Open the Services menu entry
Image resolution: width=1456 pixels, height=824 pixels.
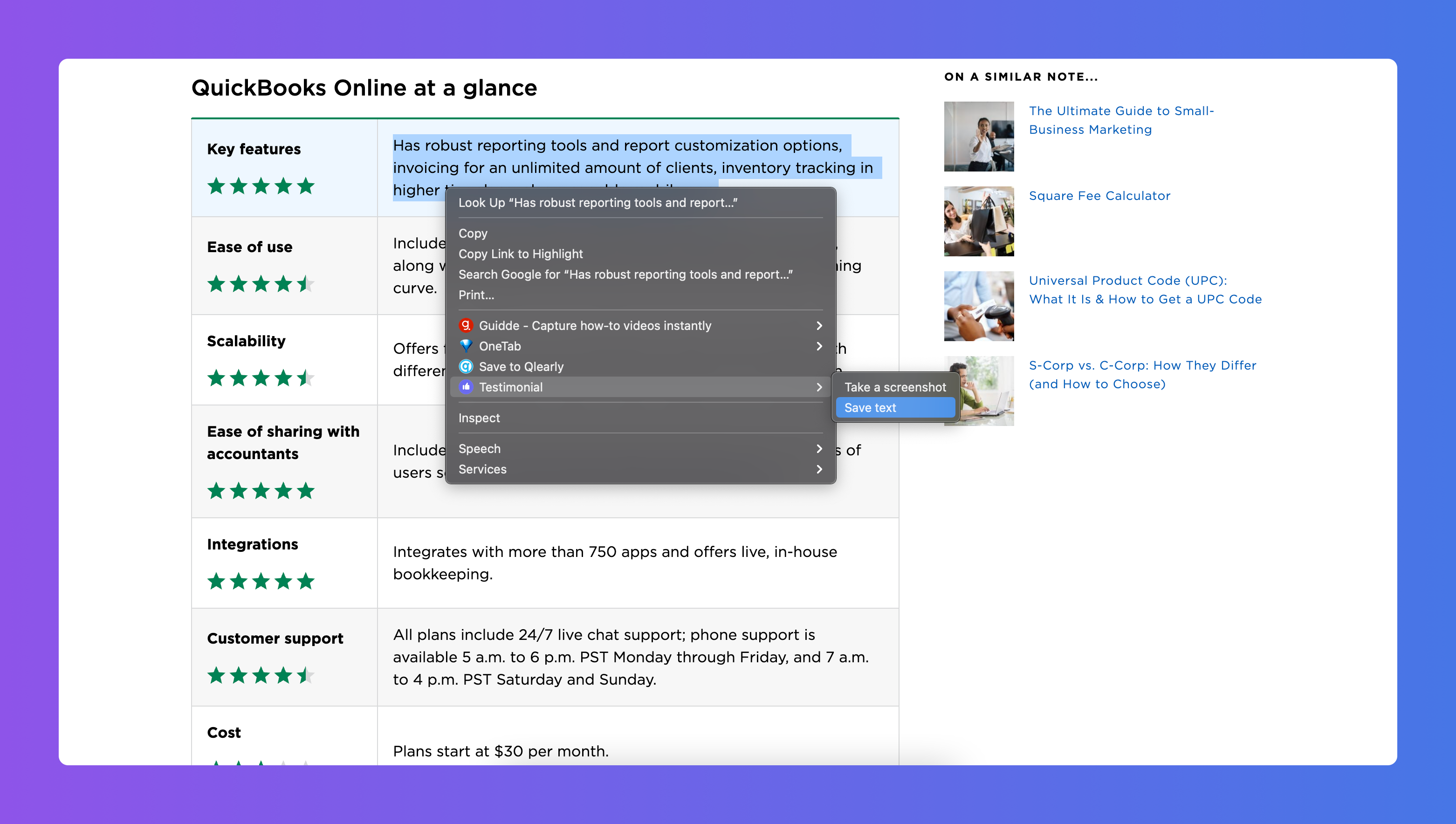(640, 469)
